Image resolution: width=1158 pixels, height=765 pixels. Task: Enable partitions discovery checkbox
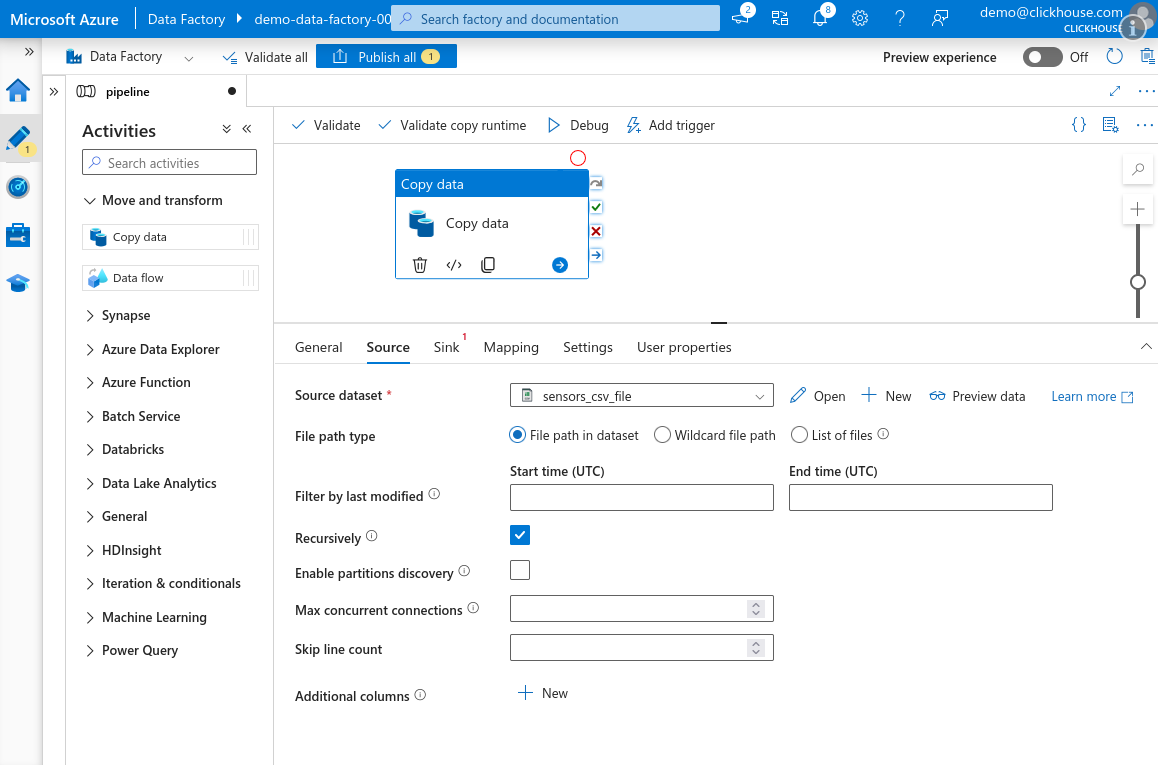click(x=520, y=571)
